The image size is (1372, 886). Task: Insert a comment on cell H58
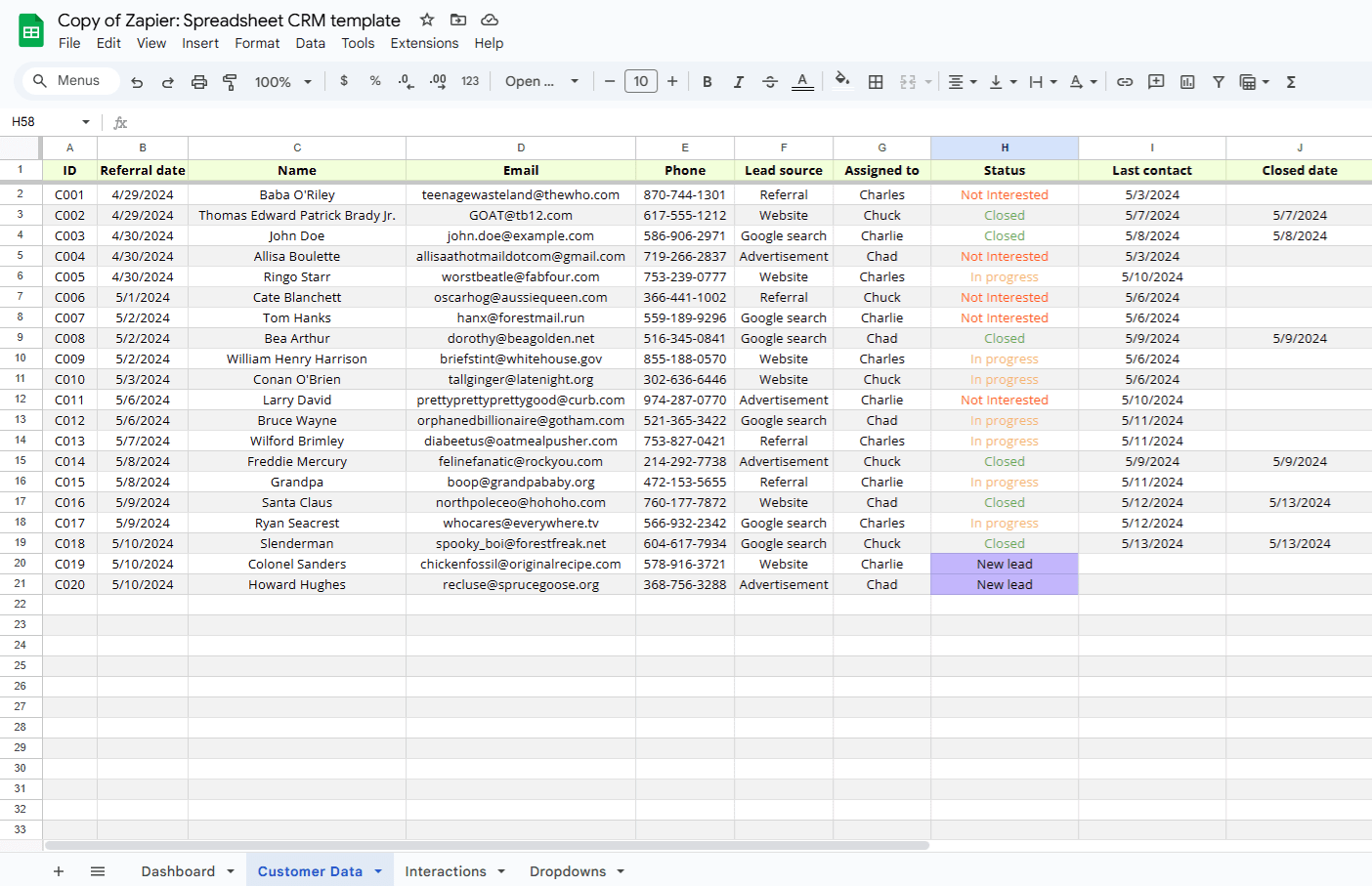[x=1156, y=81]
